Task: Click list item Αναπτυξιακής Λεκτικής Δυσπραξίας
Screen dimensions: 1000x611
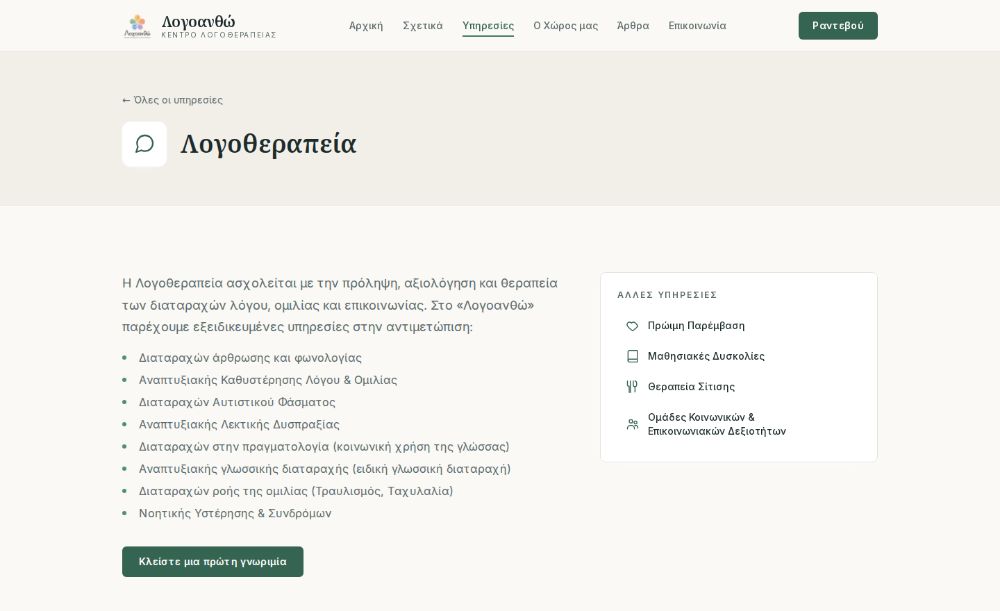Action: [x=239, y=425]
